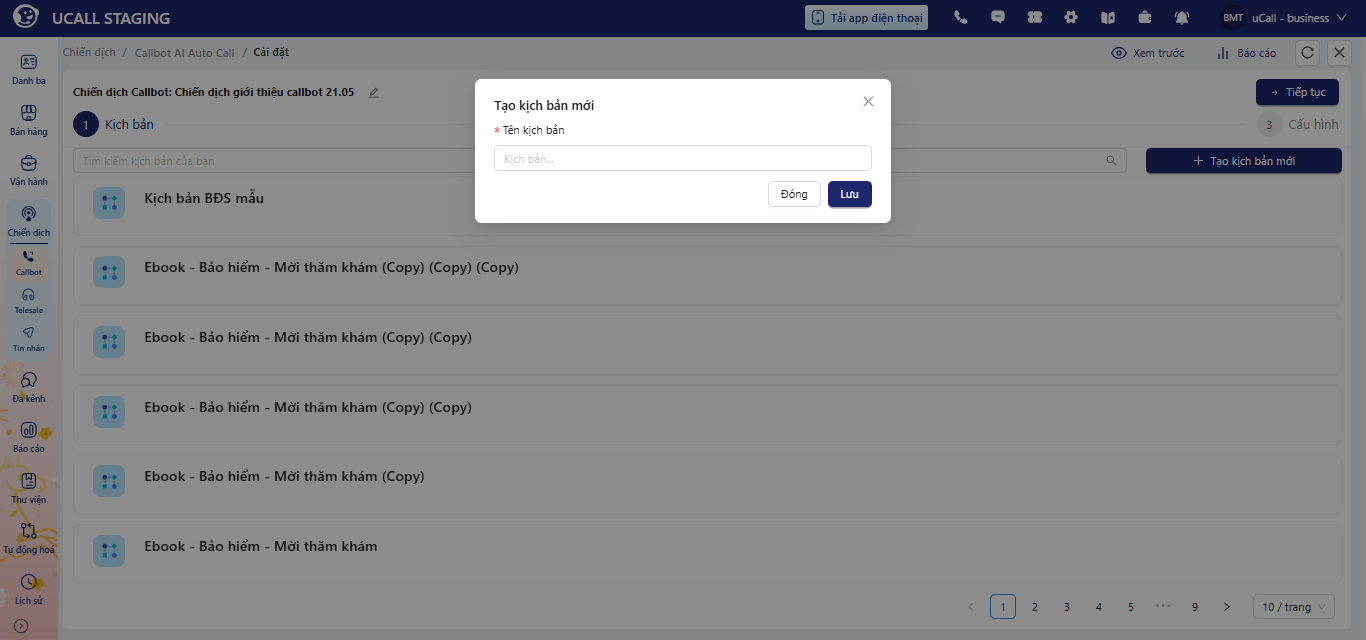Click the Chiến dịch breadcrumb link

point(89,52)
